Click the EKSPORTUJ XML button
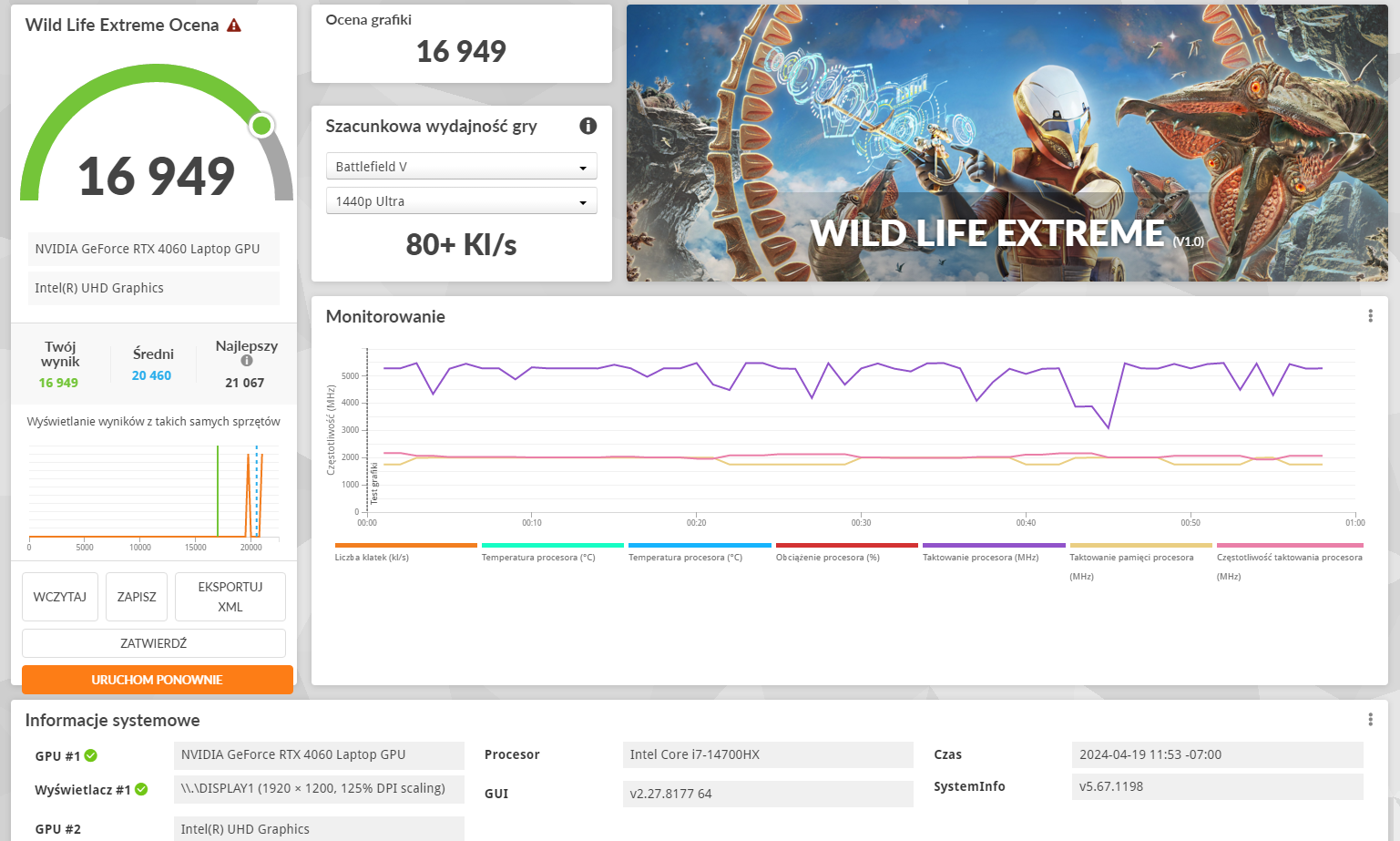This screenshot has height=841, width=1400. click(230, 597)
